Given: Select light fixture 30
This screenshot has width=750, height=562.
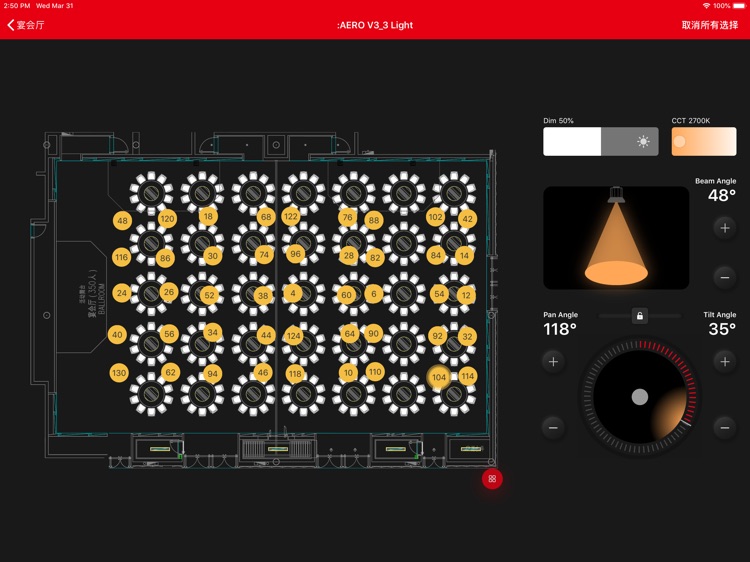Looking at the screenshot, I should point(213,256).
